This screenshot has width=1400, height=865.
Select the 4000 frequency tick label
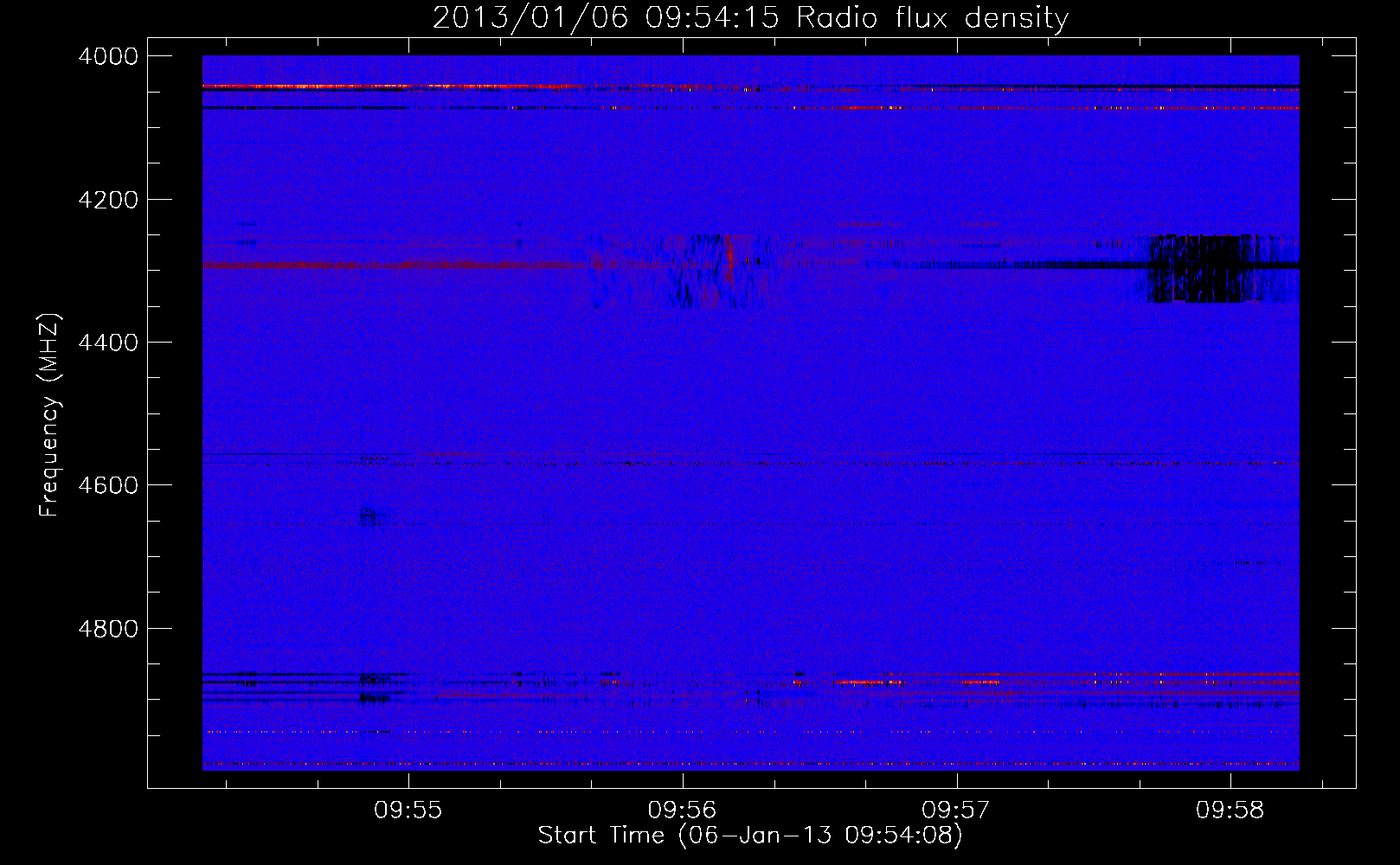[108, 56]
